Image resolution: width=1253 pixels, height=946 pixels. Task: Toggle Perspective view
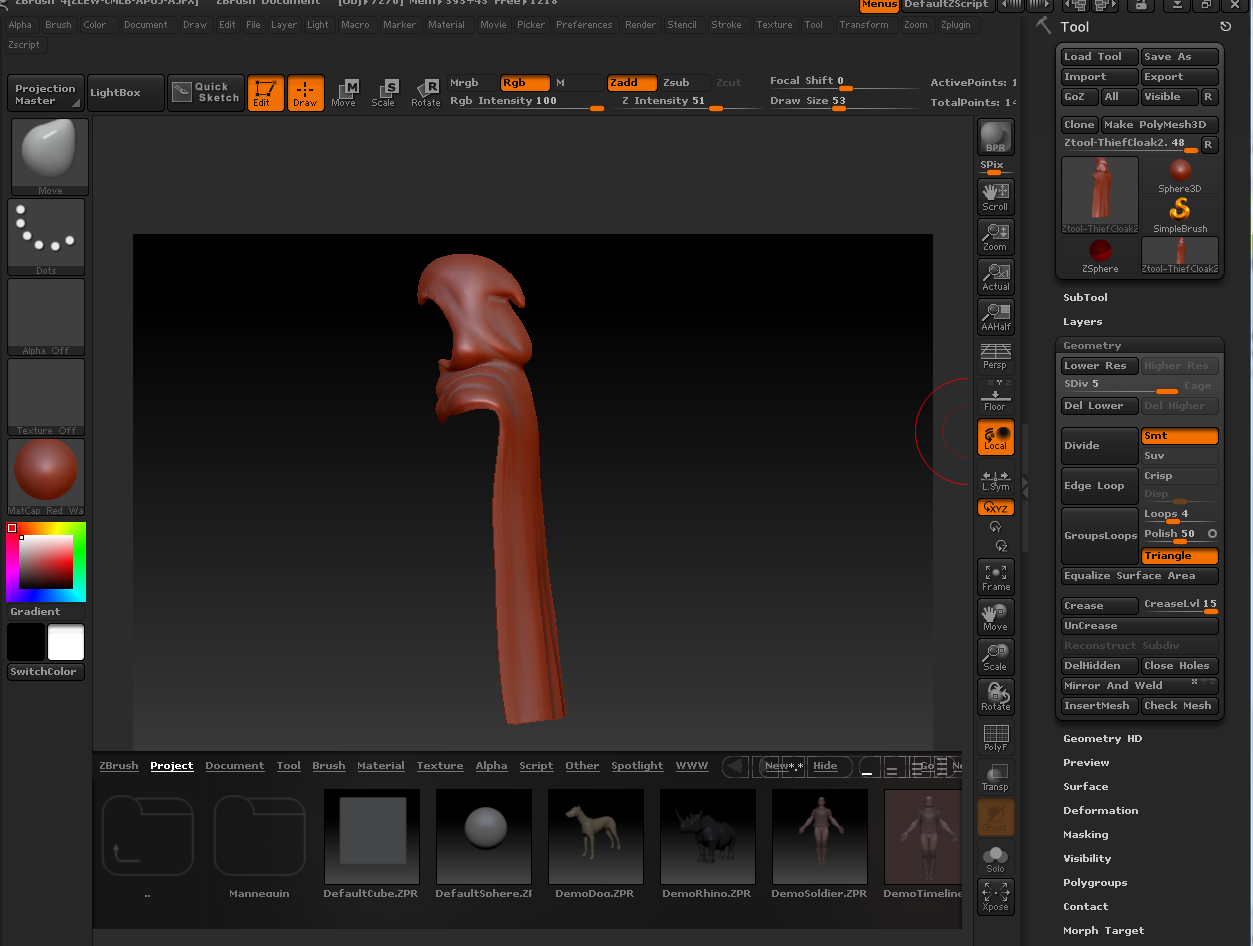995,355
